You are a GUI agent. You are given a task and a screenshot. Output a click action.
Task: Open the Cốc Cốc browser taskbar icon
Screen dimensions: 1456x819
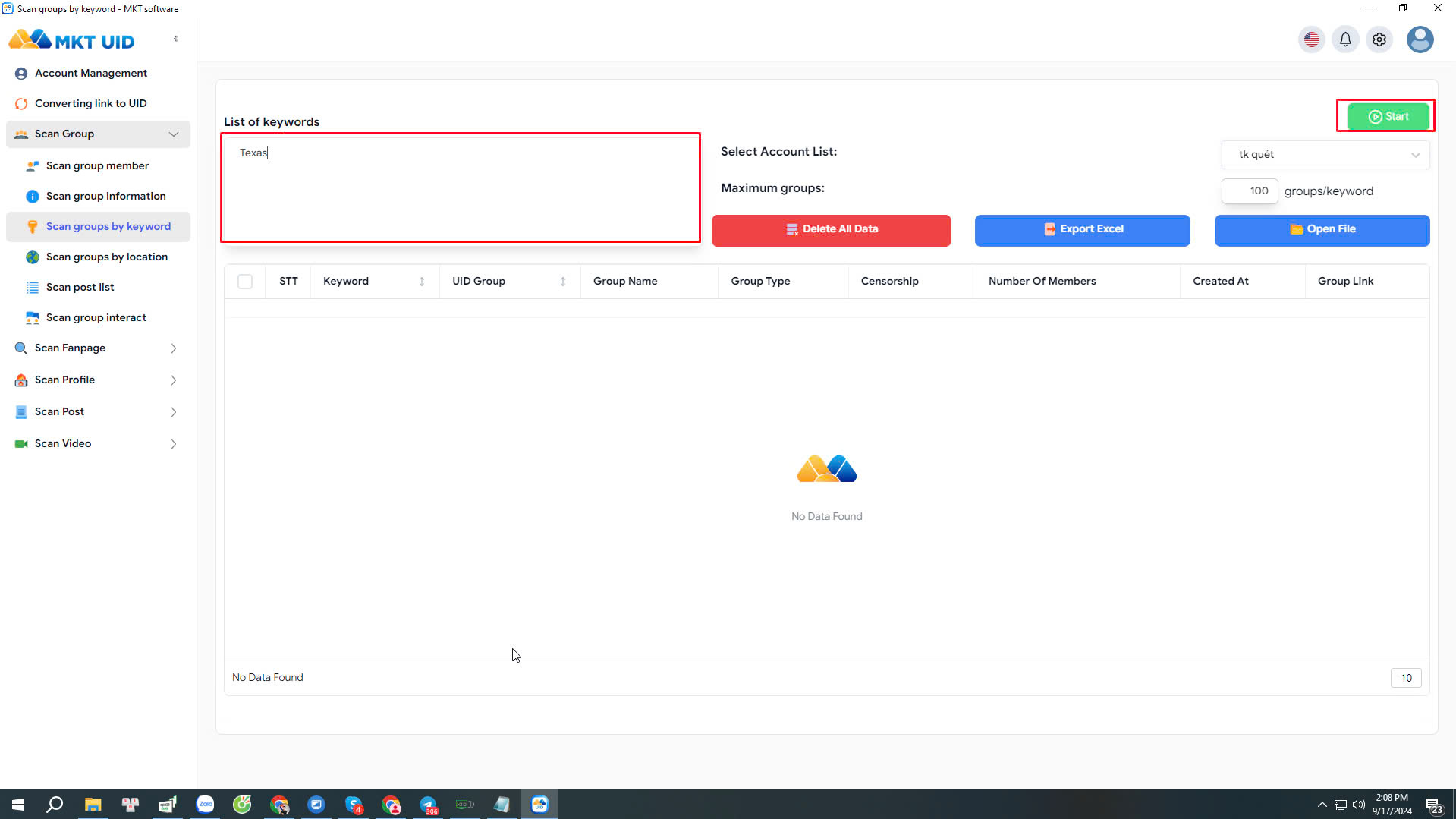pyautogui.click(x=242, y=805)
